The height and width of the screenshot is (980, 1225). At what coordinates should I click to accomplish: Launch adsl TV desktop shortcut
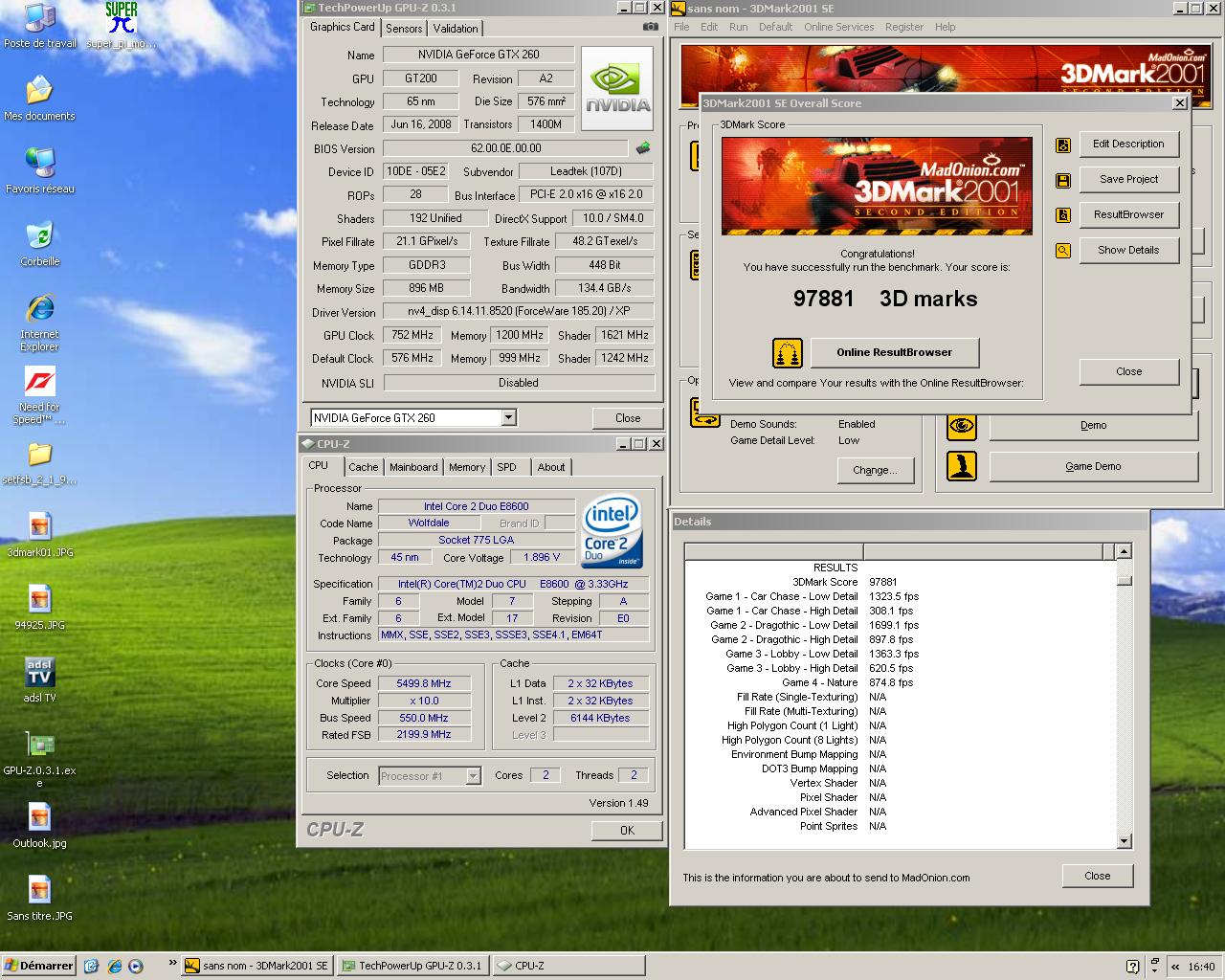coord(39,680)
